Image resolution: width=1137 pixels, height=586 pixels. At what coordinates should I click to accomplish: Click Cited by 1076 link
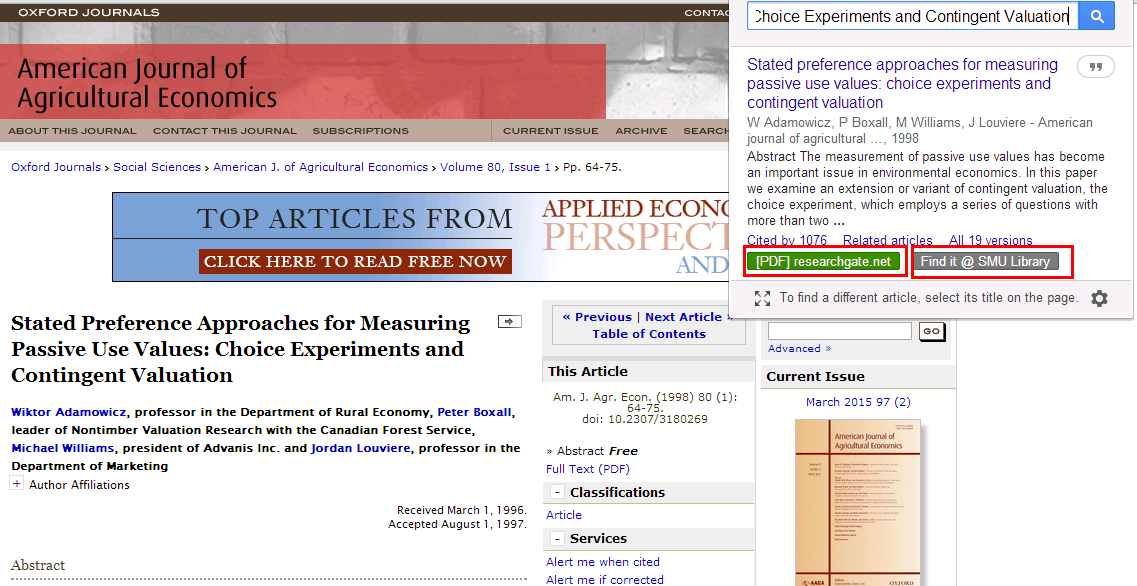(787, 240)
